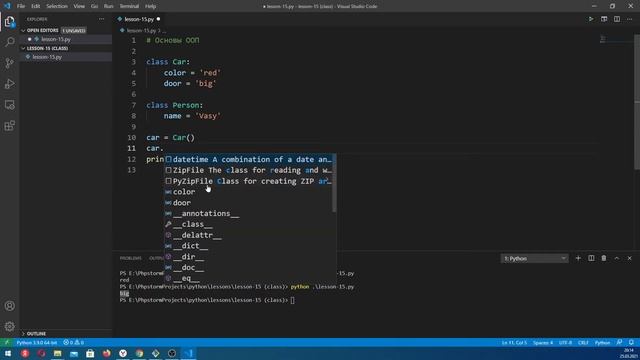
Task: Open the Run menu
Action: (x=108, y=6)
